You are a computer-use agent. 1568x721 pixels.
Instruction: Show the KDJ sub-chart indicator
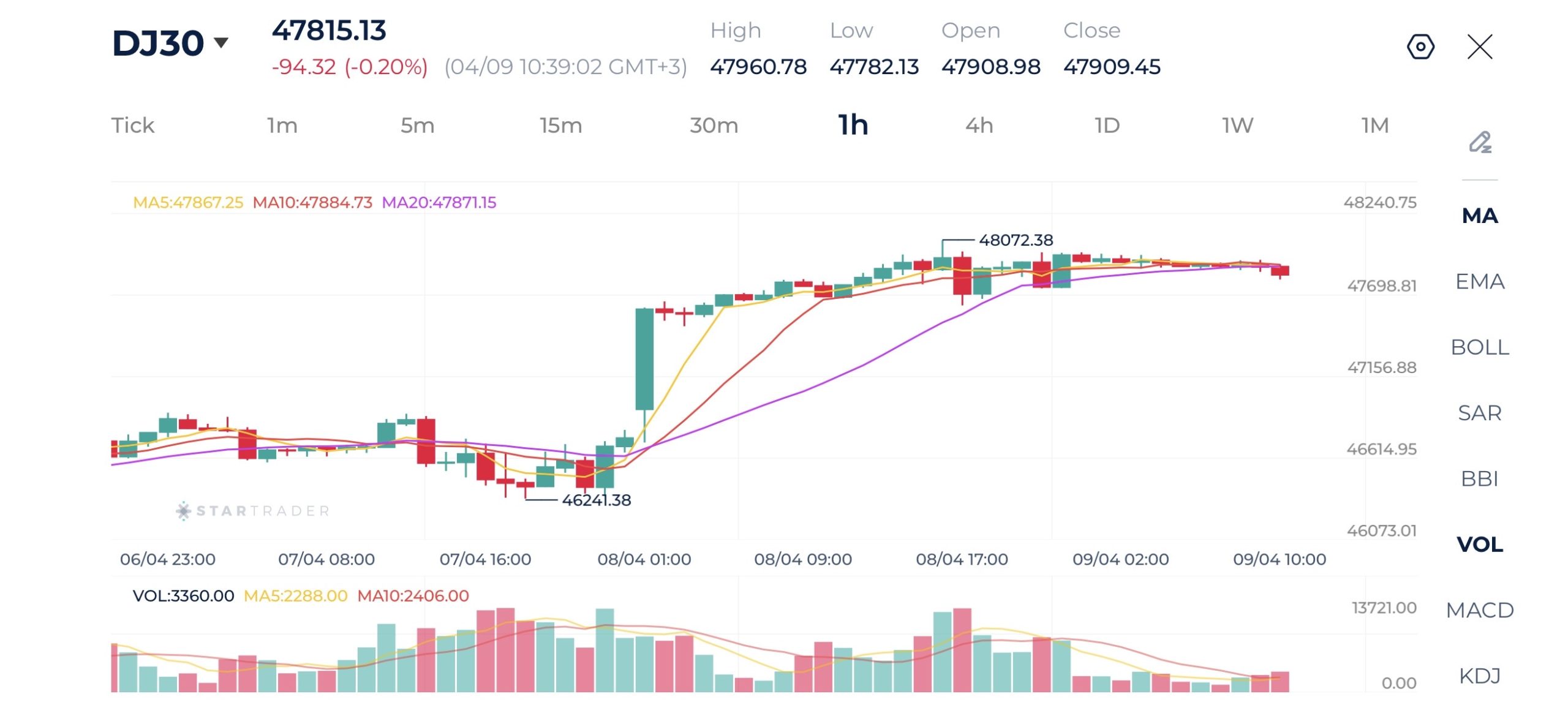tap(1480, 675)
